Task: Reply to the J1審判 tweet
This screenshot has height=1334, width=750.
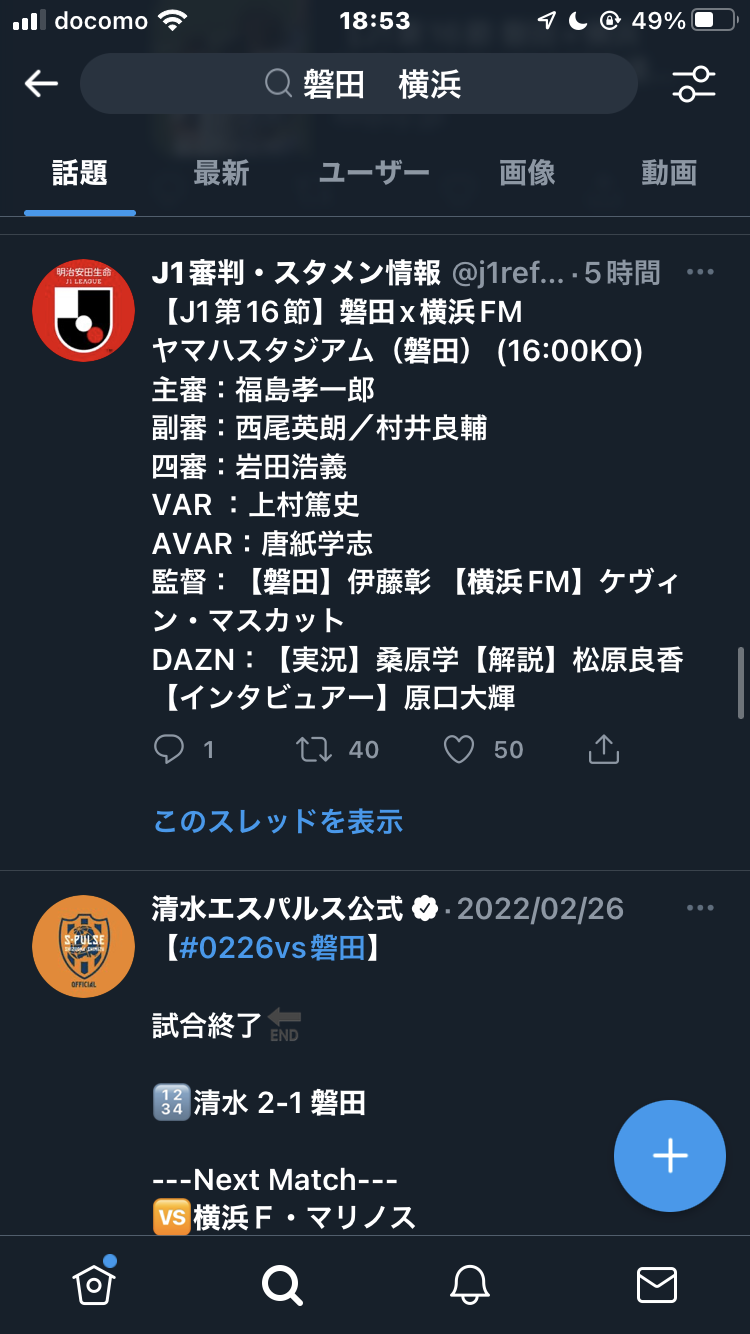Action: coord(169,749)
